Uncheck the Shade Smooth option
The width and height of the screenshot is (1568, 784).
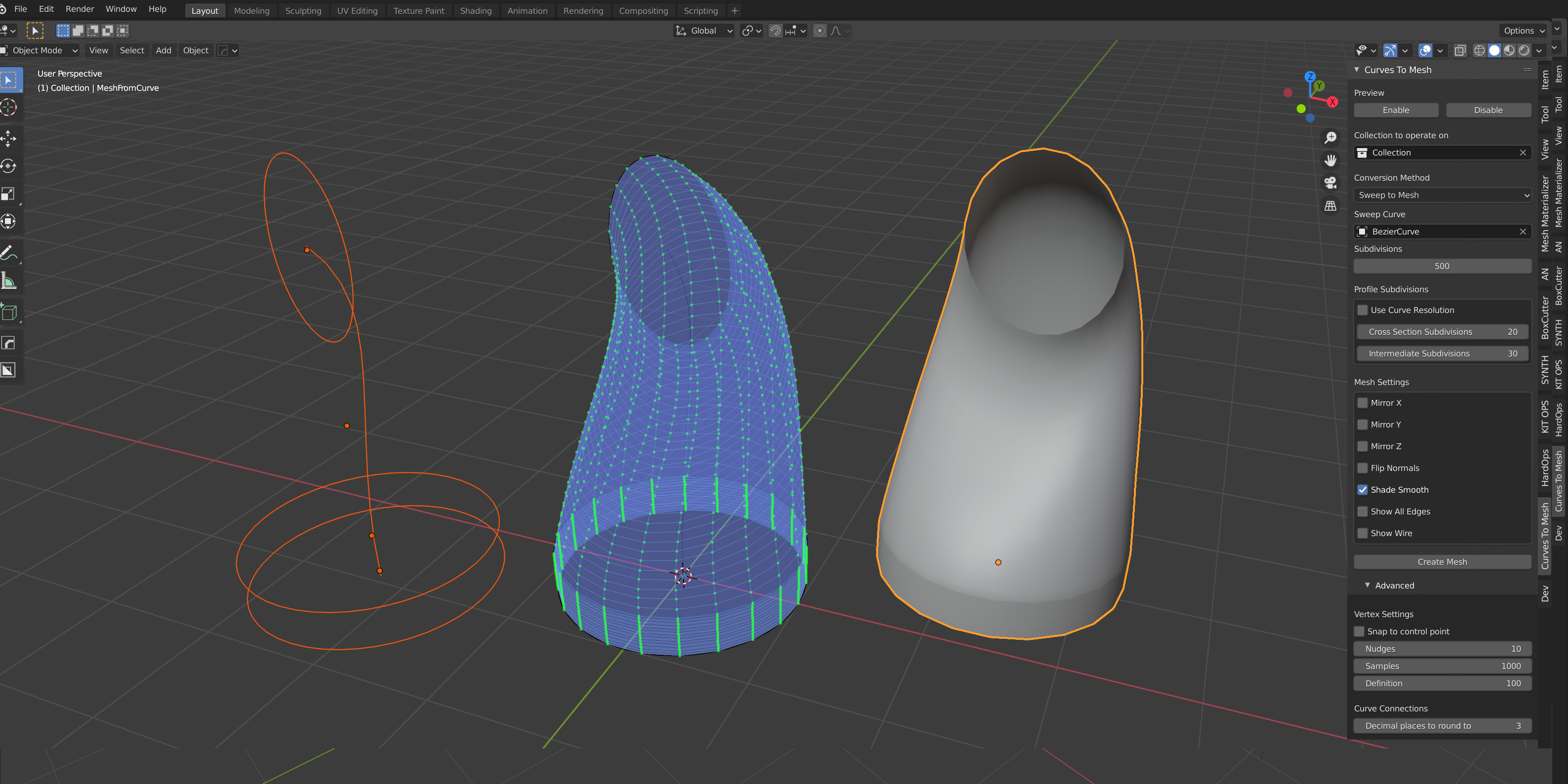(1363, 489)
